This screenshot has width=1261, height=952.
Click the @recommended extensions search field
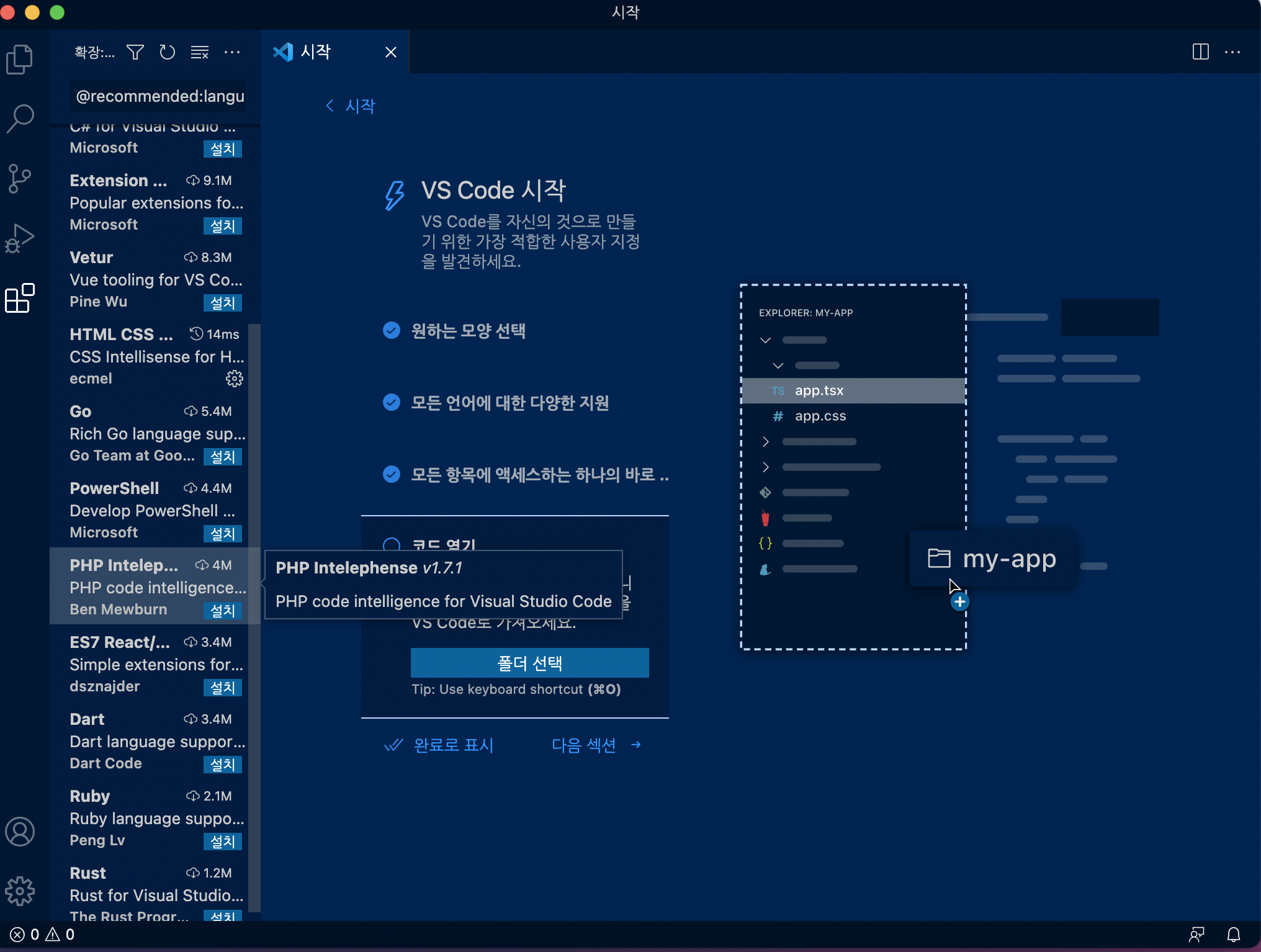pos(159,96)
